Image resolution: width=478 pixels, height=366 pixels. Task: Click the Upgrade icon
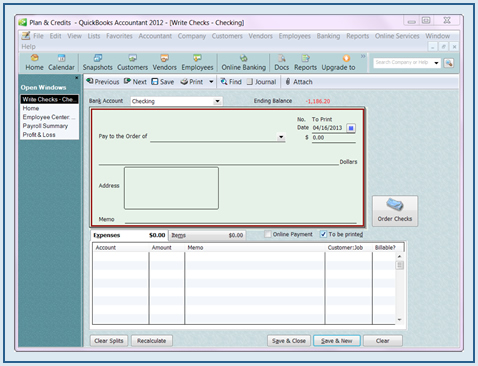[338, 63]
